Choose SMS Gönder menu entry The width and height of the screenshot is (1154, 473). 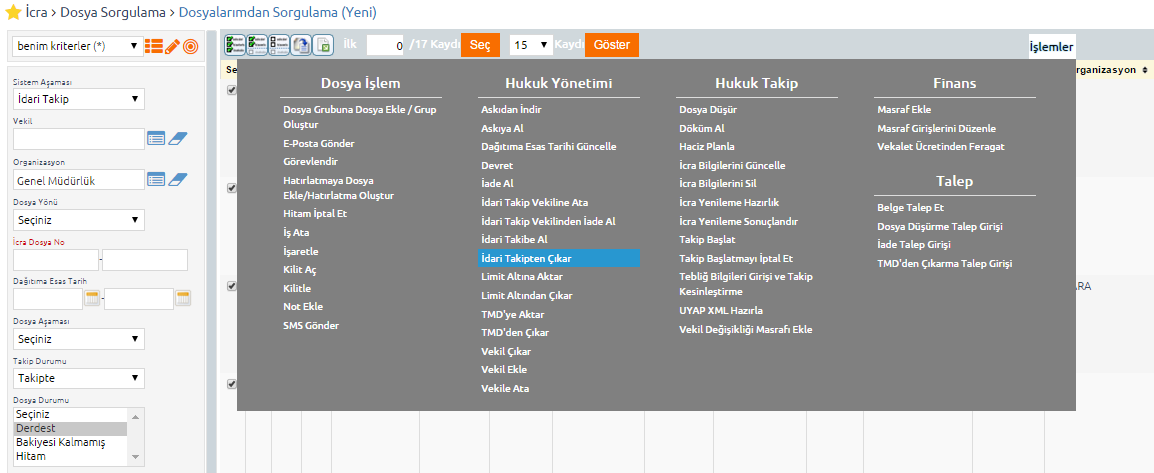point(311,325)
